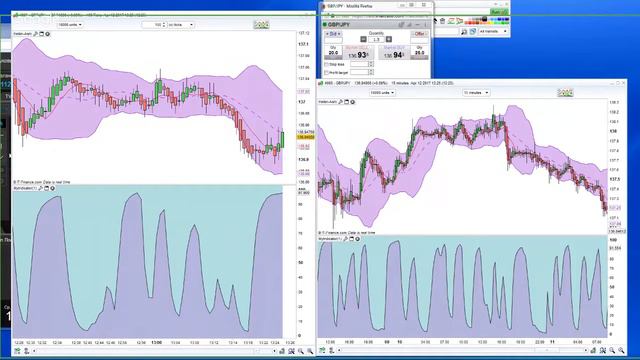Open right chart's lower indicator wrench settings
Screen dimensions: 640x360
click(345, 239)
